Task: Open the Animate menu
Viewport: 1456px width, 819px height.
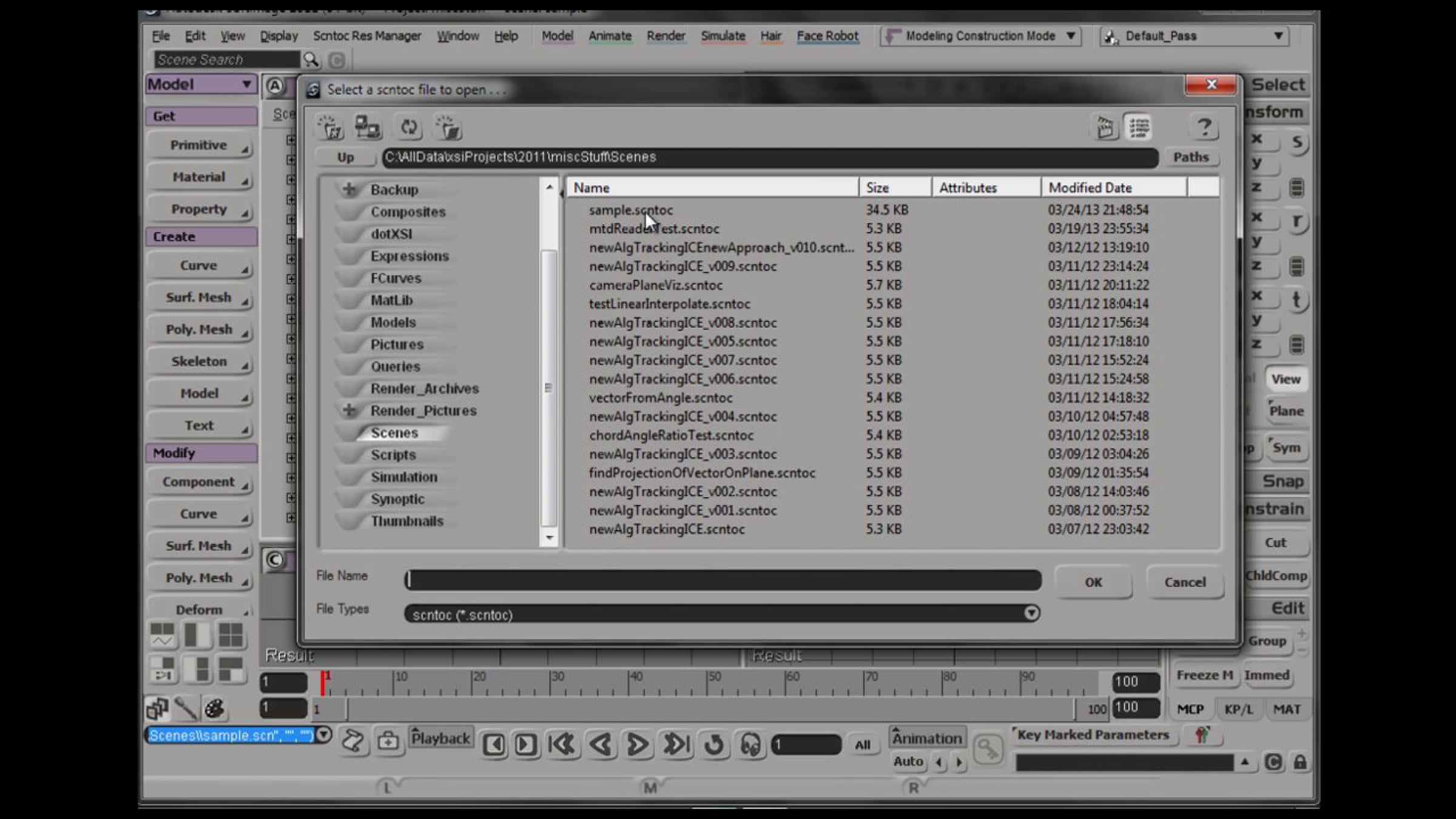Action: point(610,36)
